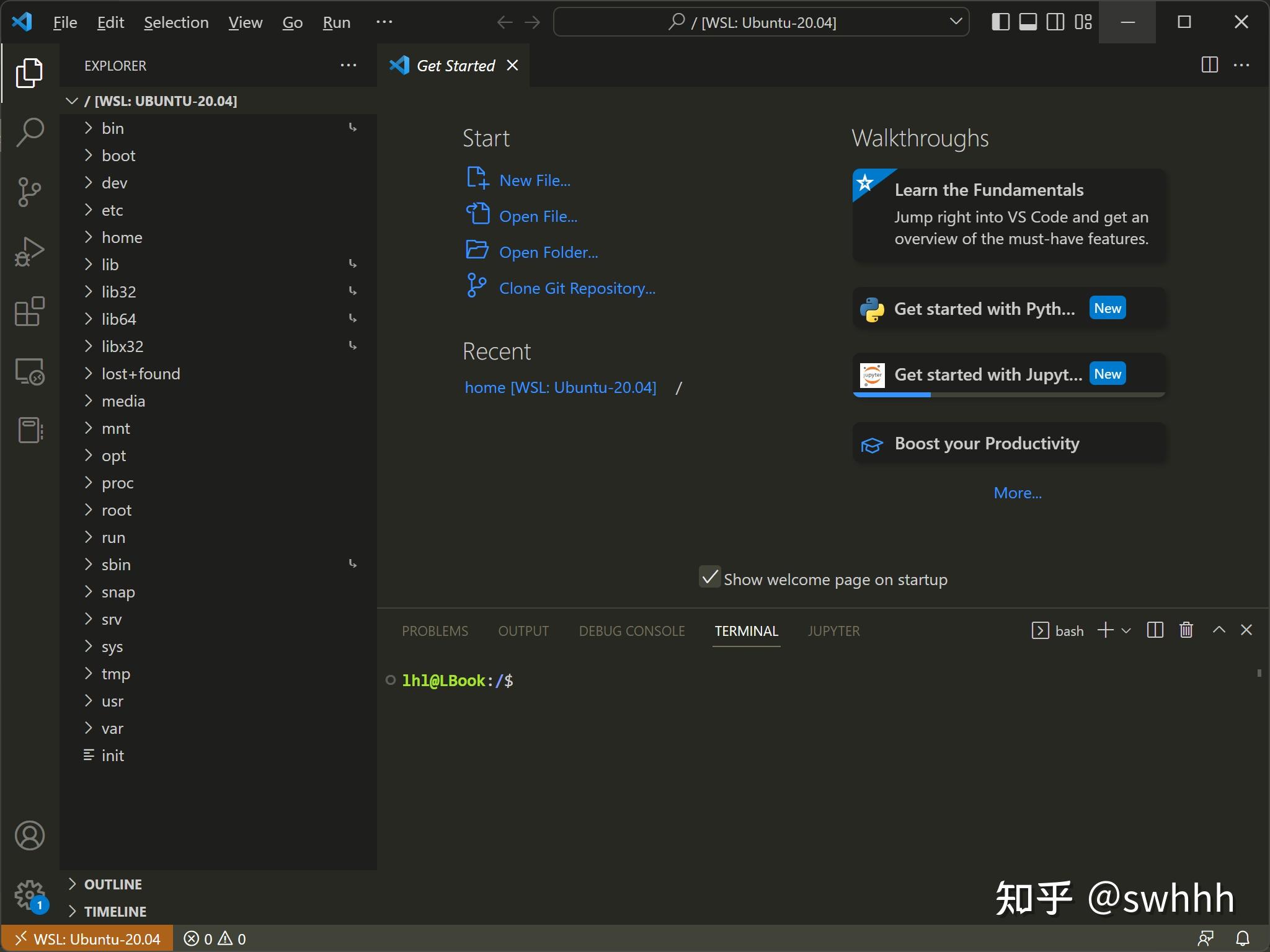This screenshot has height=952, width=1270.
Task: Open the Manage gear icon
Action: (29, 896)
